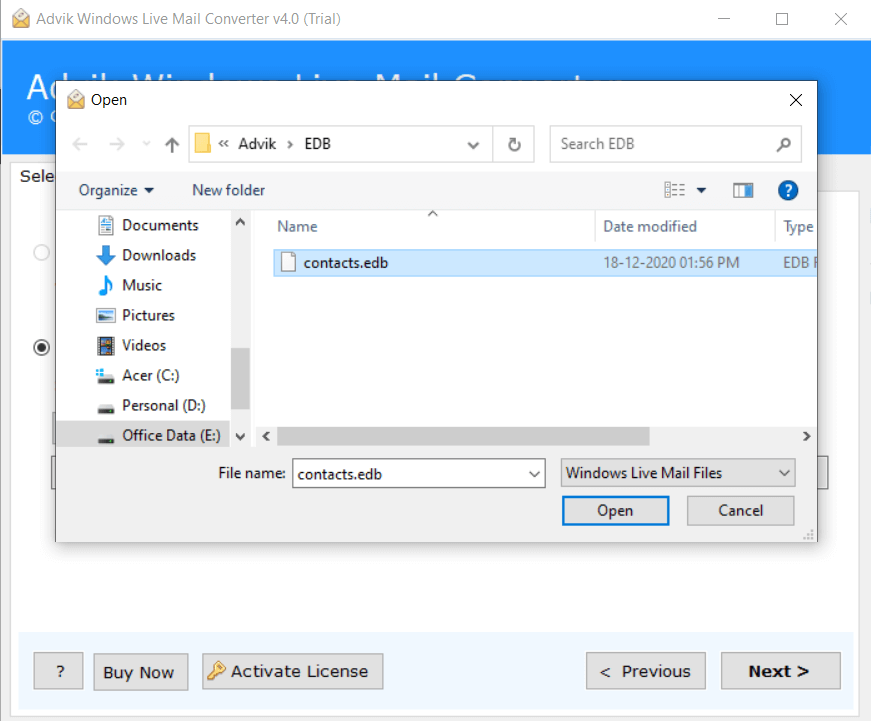Select the Documents folder icon

[x=106, y=225]
